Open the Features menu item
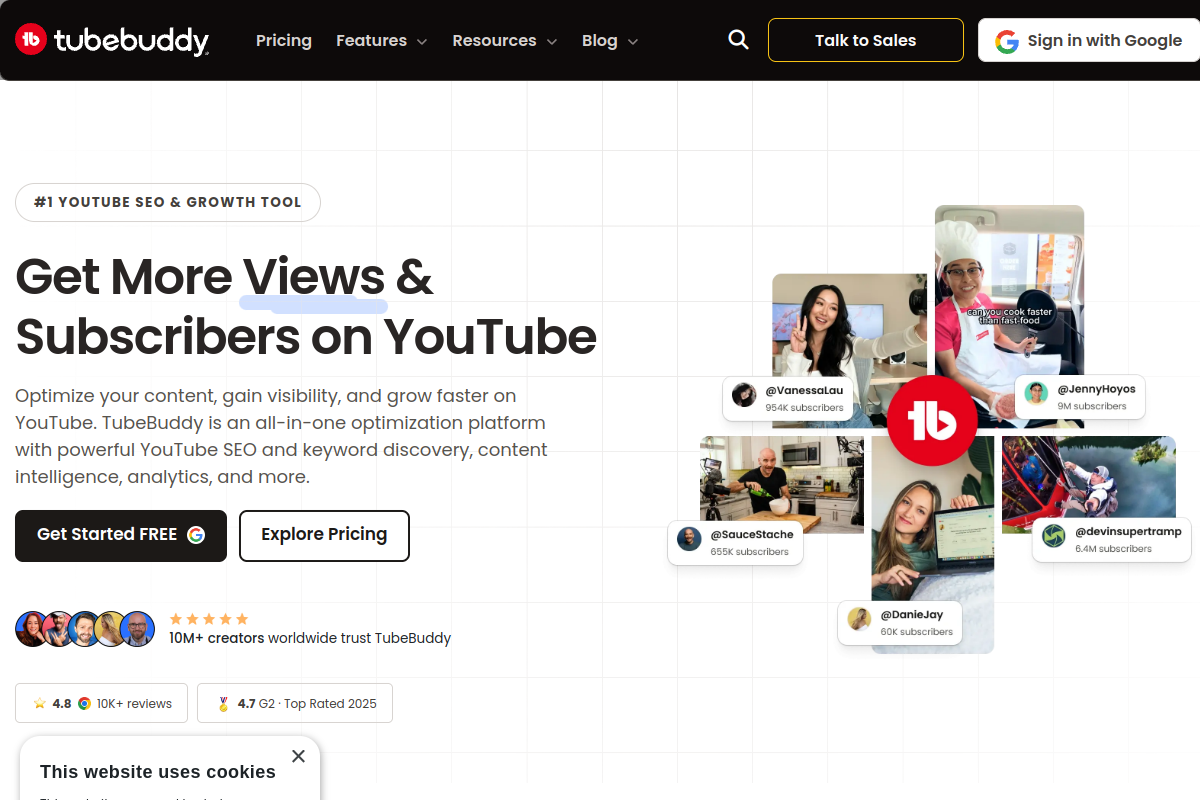Viewport: 1200px width, 800px height. pos(371,40)
